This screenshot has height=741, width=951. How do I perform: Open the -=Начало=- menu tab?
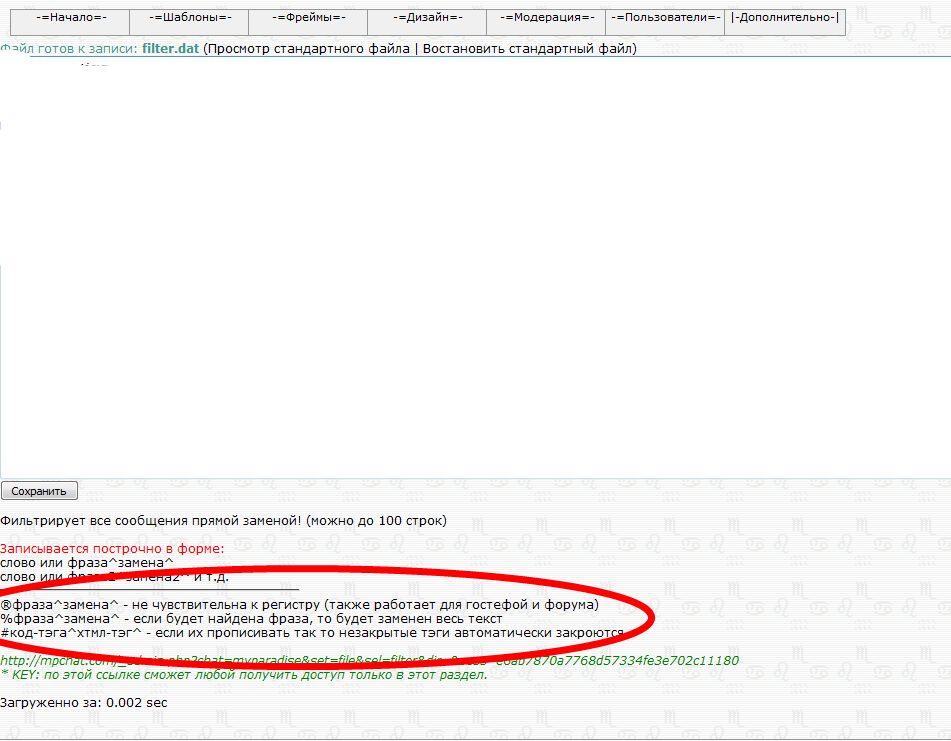coord(70,18)
